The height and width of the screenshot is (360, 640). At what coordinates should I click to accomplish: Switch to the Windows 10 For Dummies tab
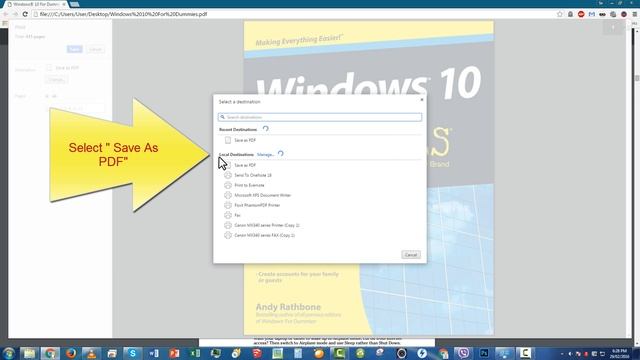tap(36, 4)
